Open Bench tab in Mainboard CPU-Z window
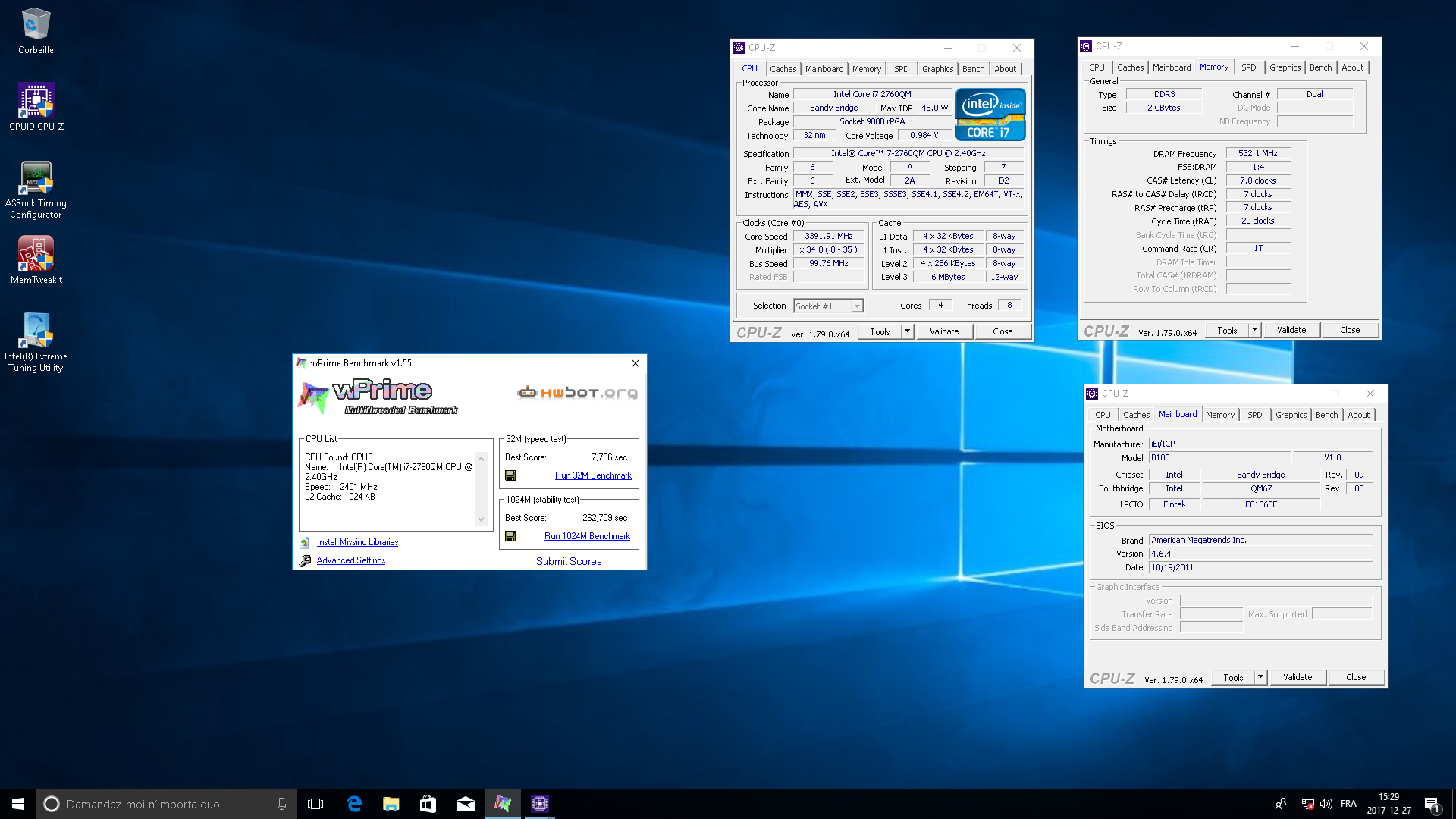Image resolution: width=1456 pixels, height=819 pixels. pos(1327,415)
